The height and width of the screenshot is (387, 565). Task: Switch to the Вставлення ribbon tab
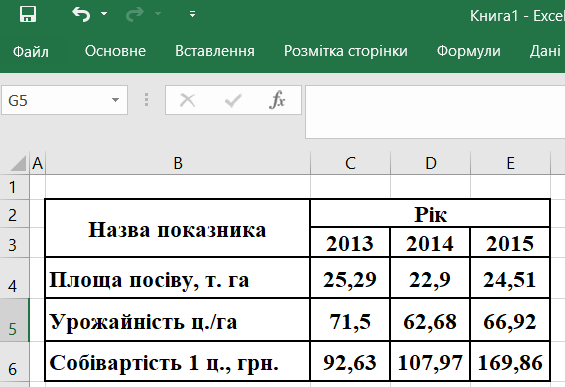(x=215, y=51)
